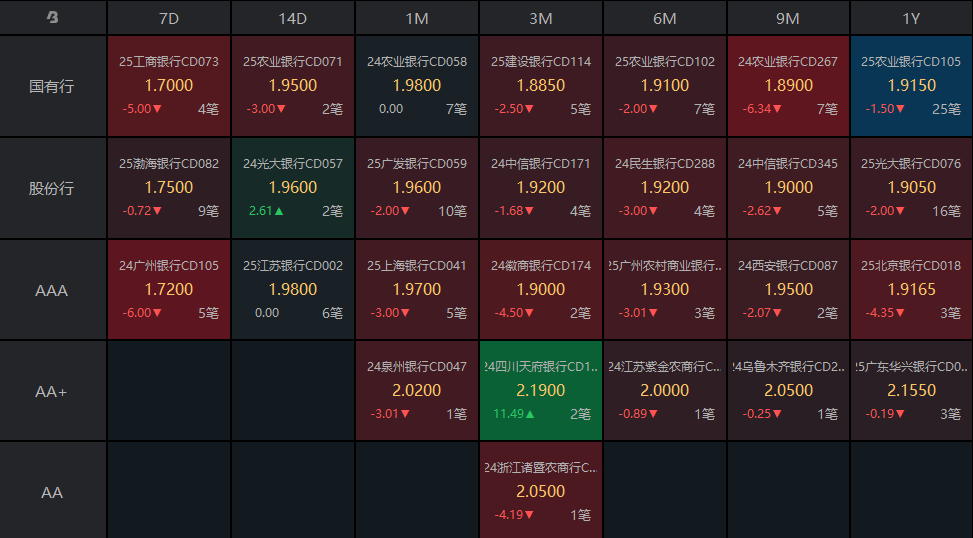Select the 24泉州银行CD047 quote cell

coord(417,391)
